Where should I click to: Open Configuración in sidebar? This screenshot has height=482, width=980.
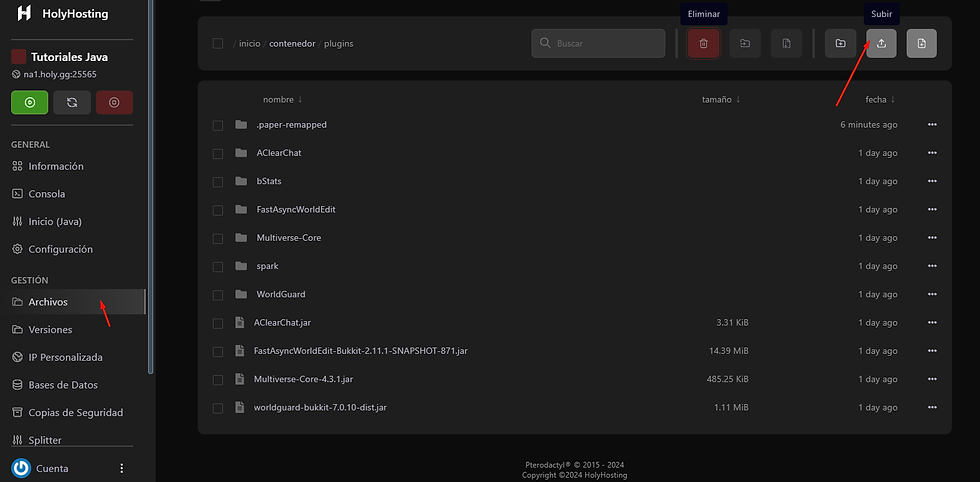[x=60, y=249]
